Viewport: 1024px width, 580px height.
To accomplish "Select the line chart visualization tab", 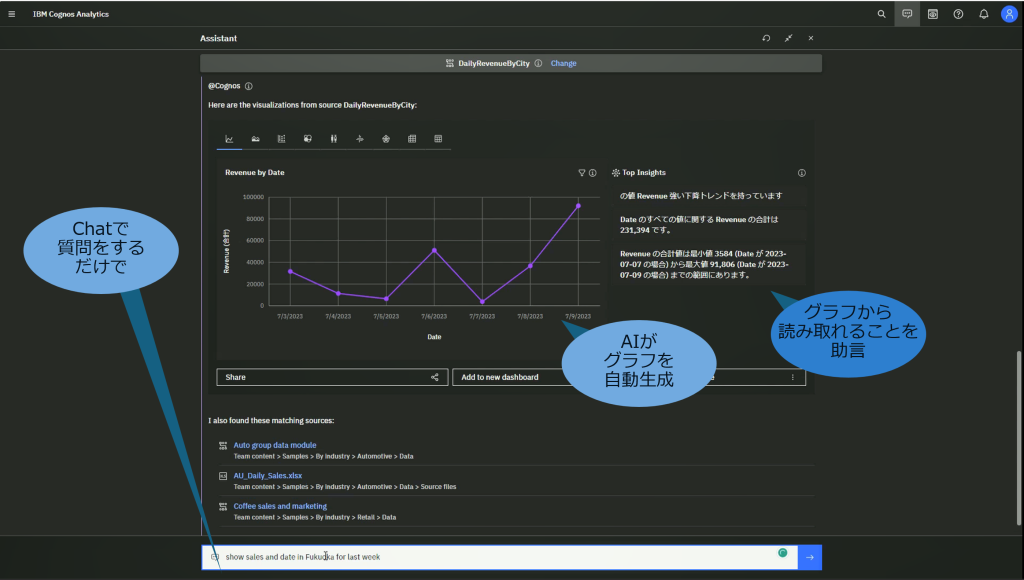I will tap(229, 138).
